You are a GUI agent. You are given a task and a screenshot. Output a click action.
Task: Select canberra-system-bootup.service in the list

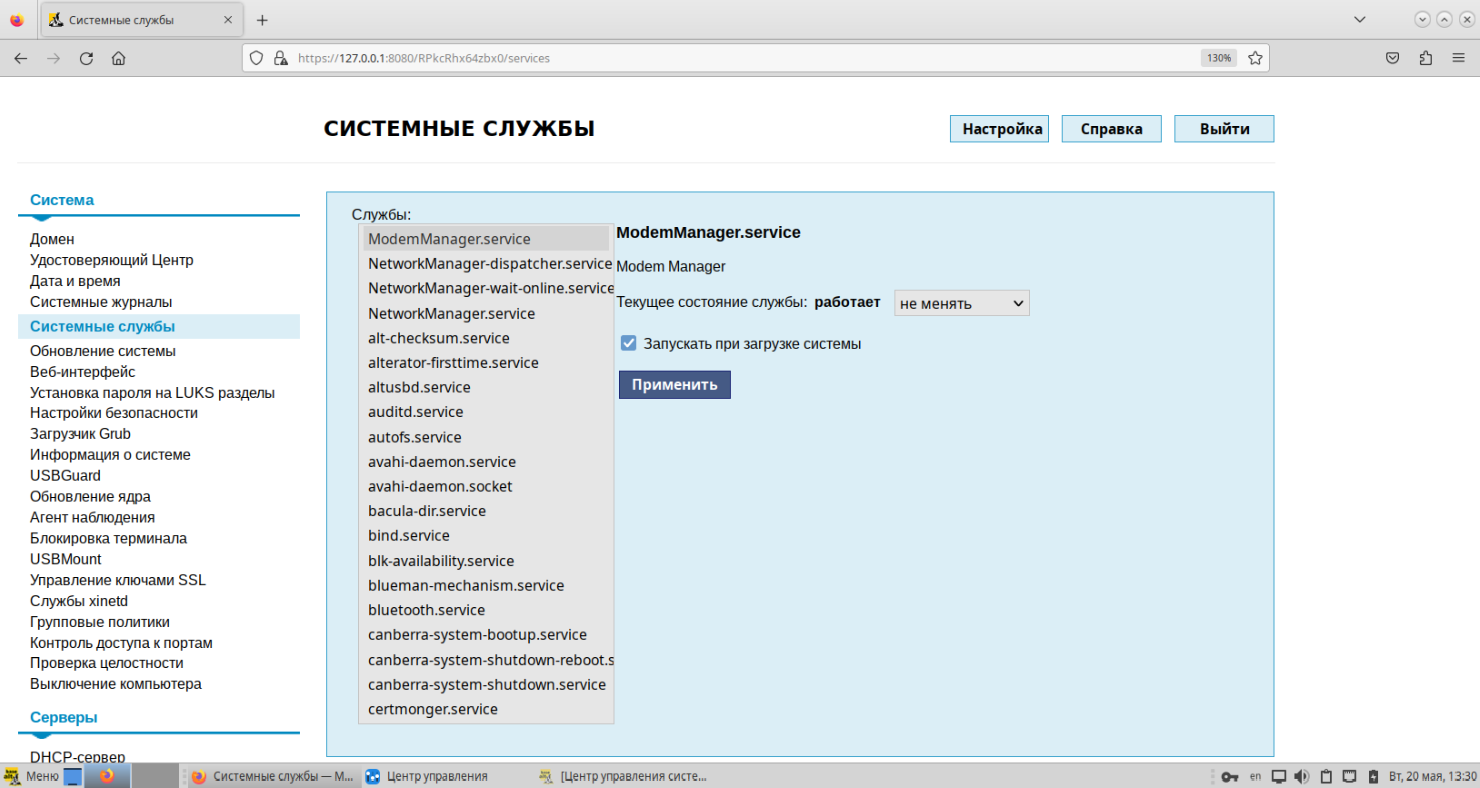[487, 635]
